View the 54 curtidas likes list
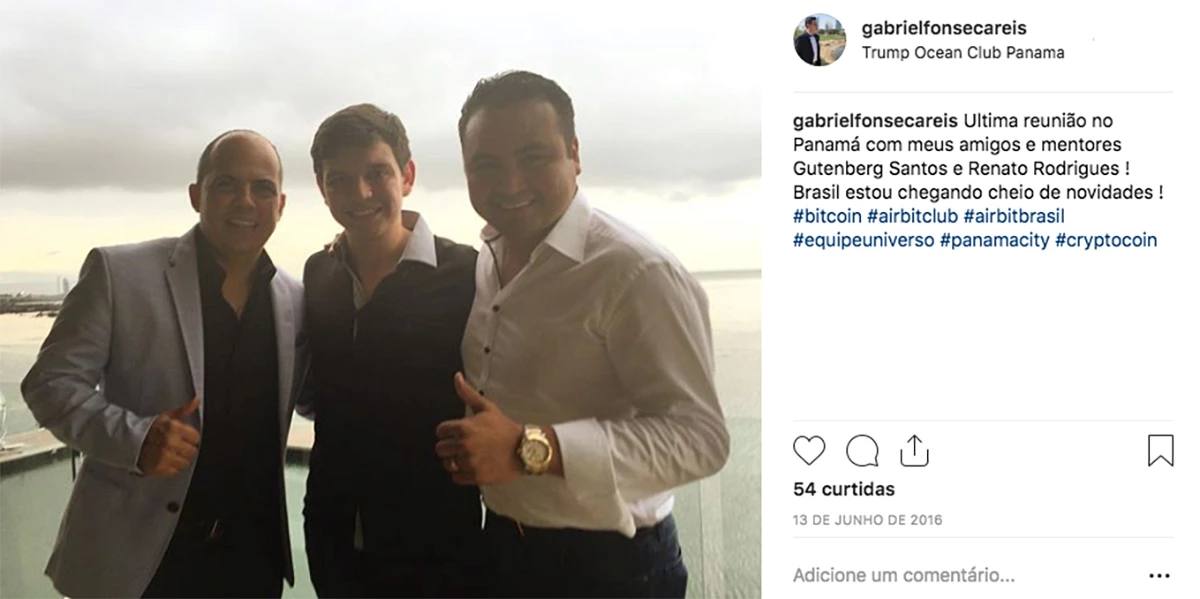Image resolution: width=1200 pixels, height=599 pixels. (844, 490)
